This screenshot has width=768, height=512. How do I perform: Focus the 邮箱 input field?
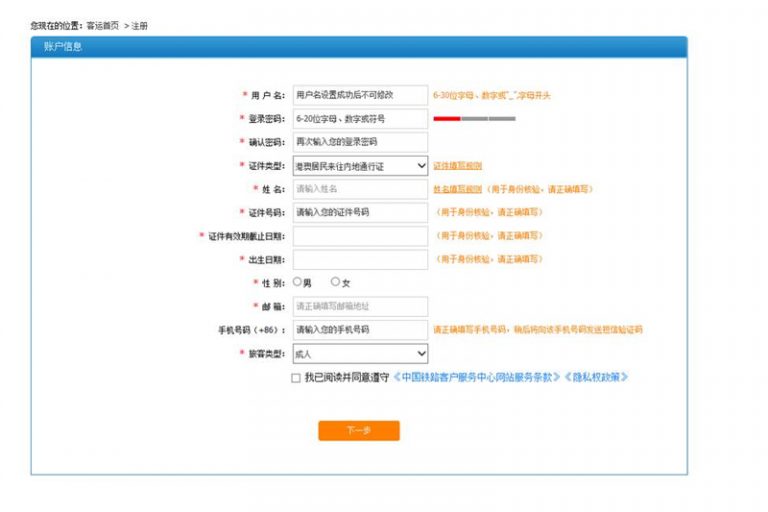(x=360, y=306)
